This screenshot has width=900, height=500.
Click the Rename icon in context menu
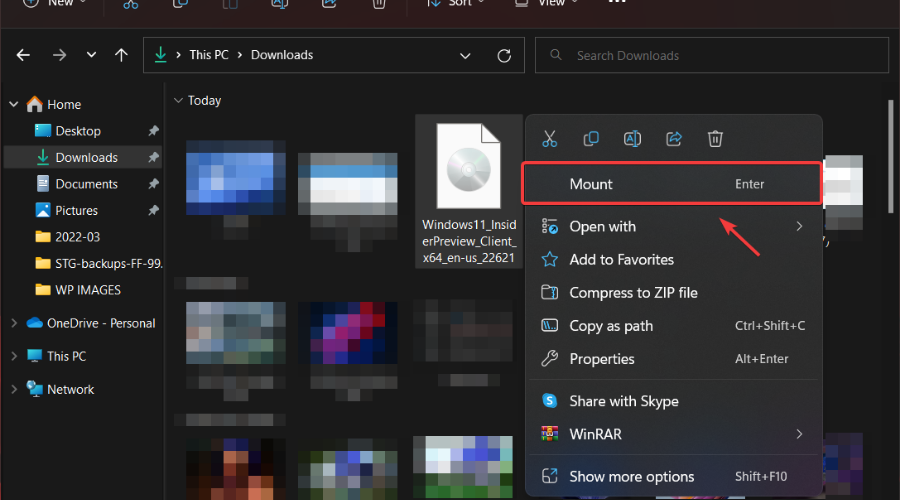632,139
